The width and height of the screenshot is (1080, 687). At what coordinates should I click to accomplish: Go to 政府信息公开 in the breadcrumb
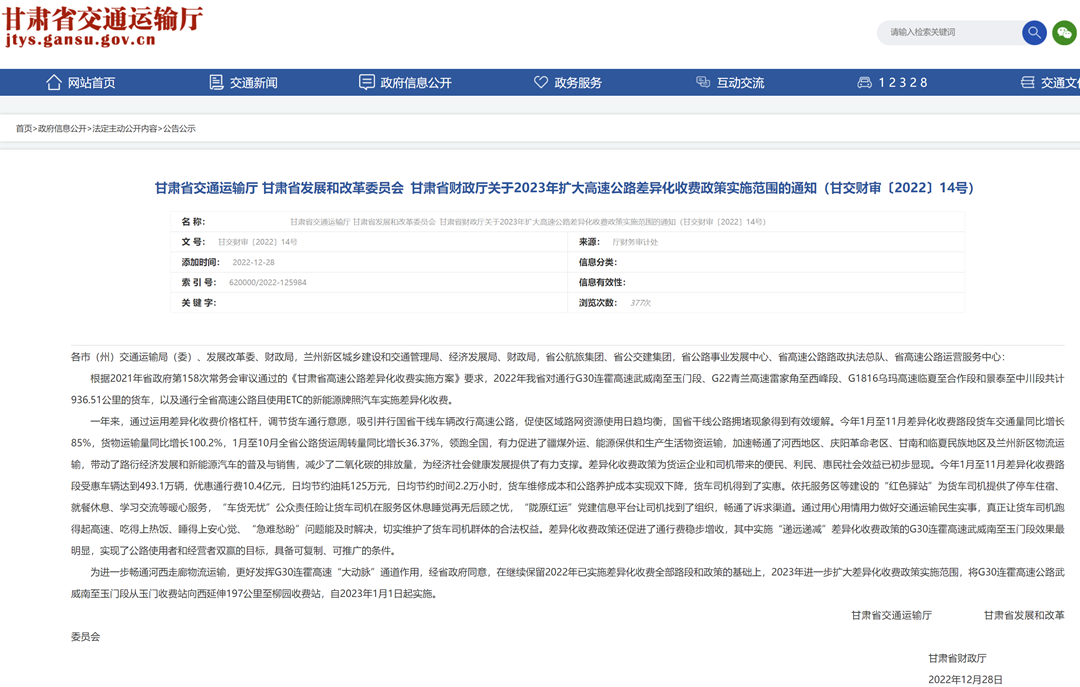point(62,128)
